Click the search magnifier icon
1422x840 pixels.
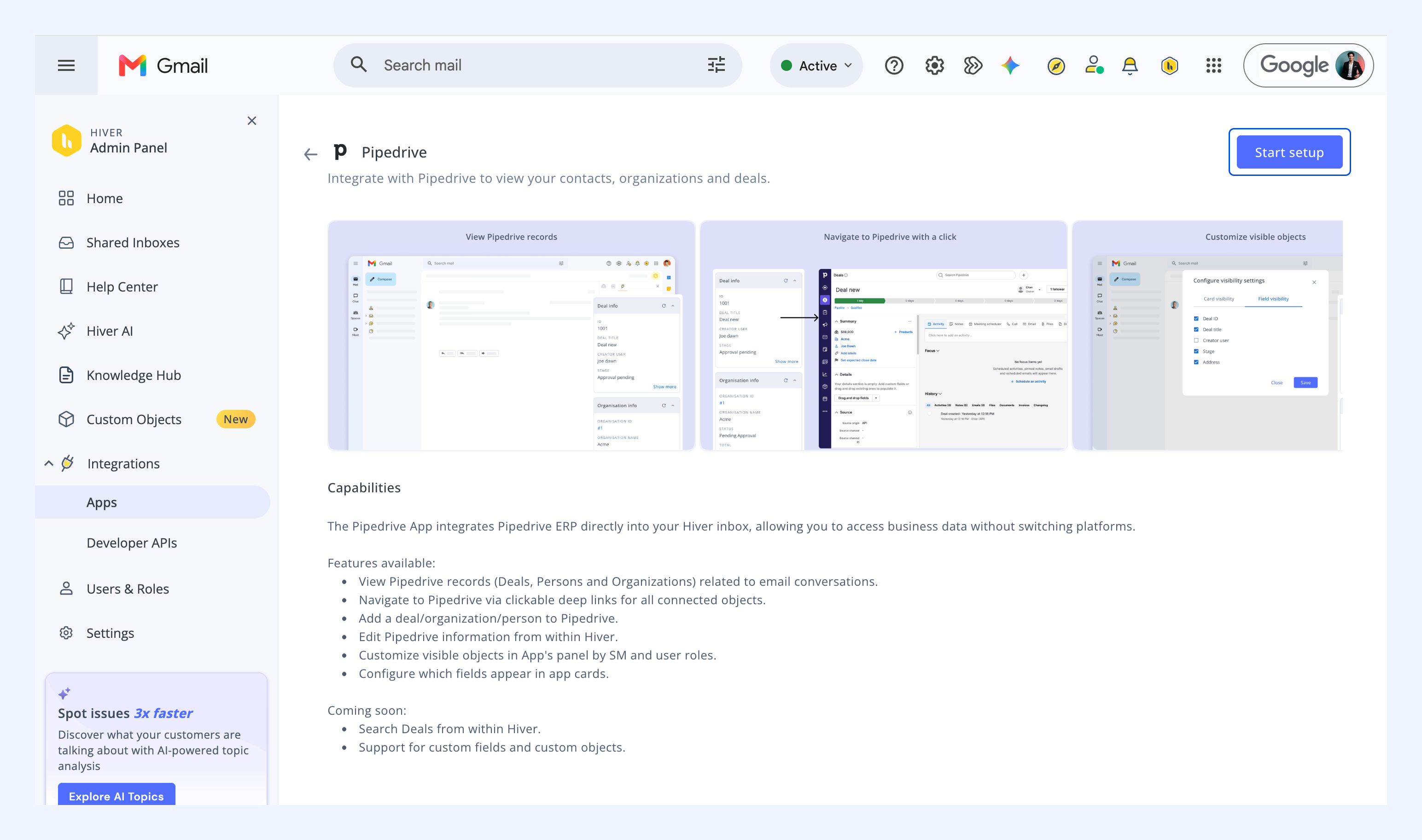point(359,64)
